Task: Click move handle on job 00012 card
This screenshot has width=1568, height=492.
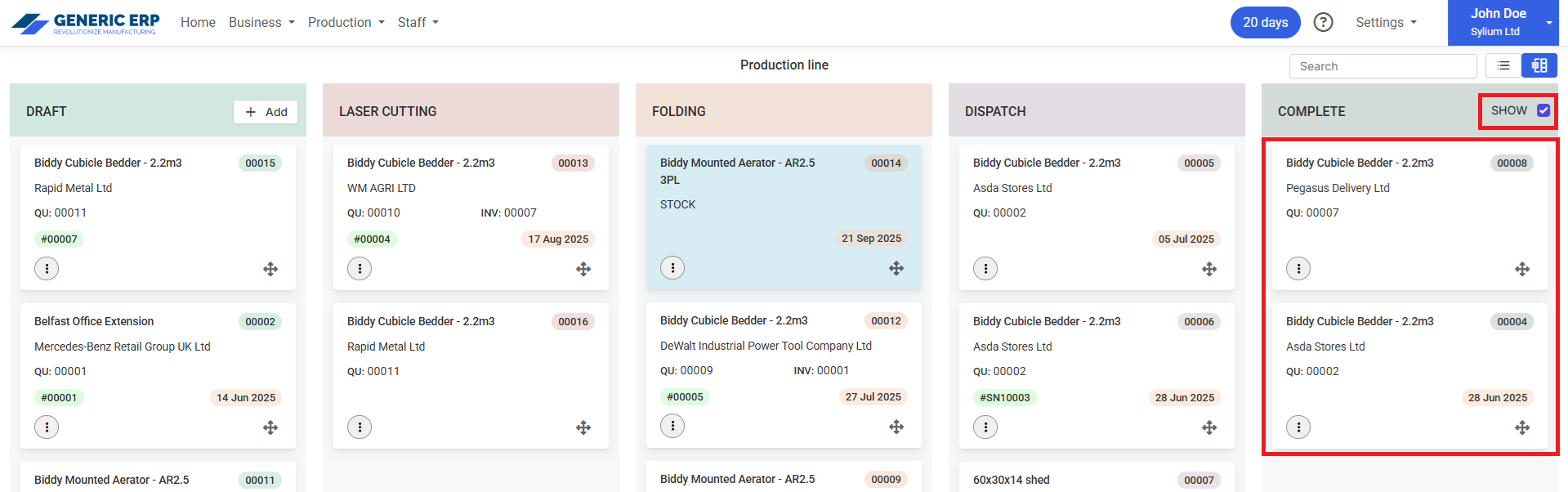Action: point(896,427)
